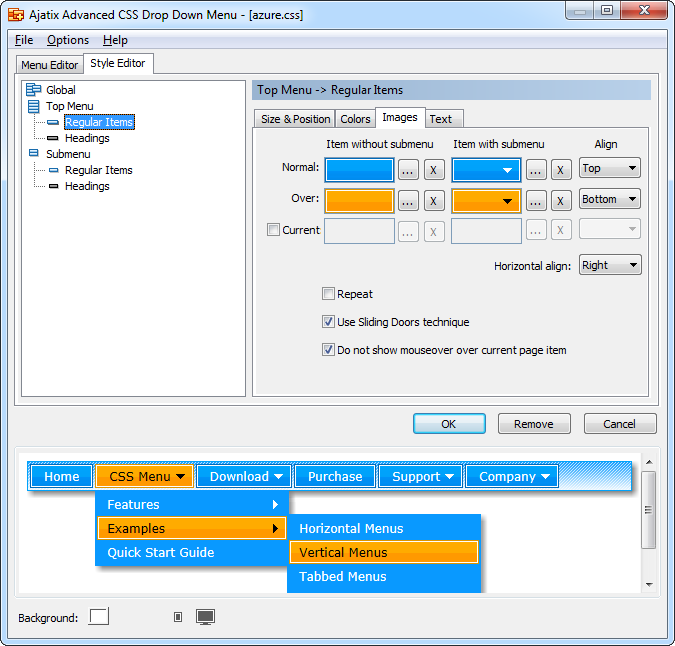Click Purchase in the menu preview
Image resolution: width=675 pixels, height=646 pixels.
(x=335, y=476)
